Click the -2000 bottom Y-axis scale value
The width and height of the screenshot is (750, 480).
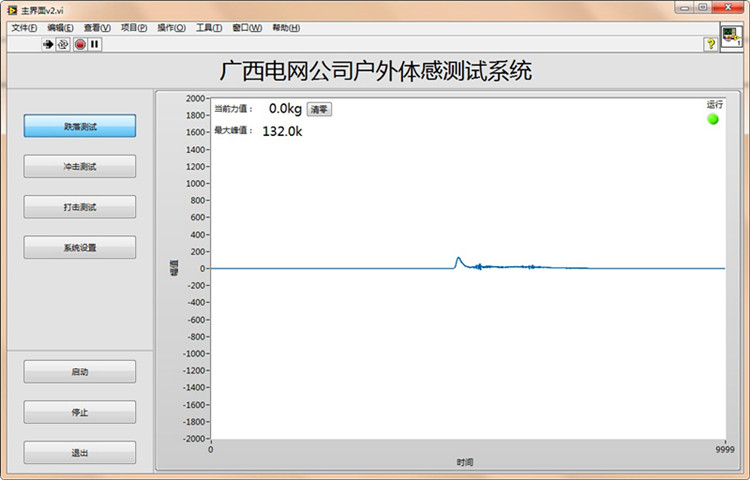tap(194, 438)
